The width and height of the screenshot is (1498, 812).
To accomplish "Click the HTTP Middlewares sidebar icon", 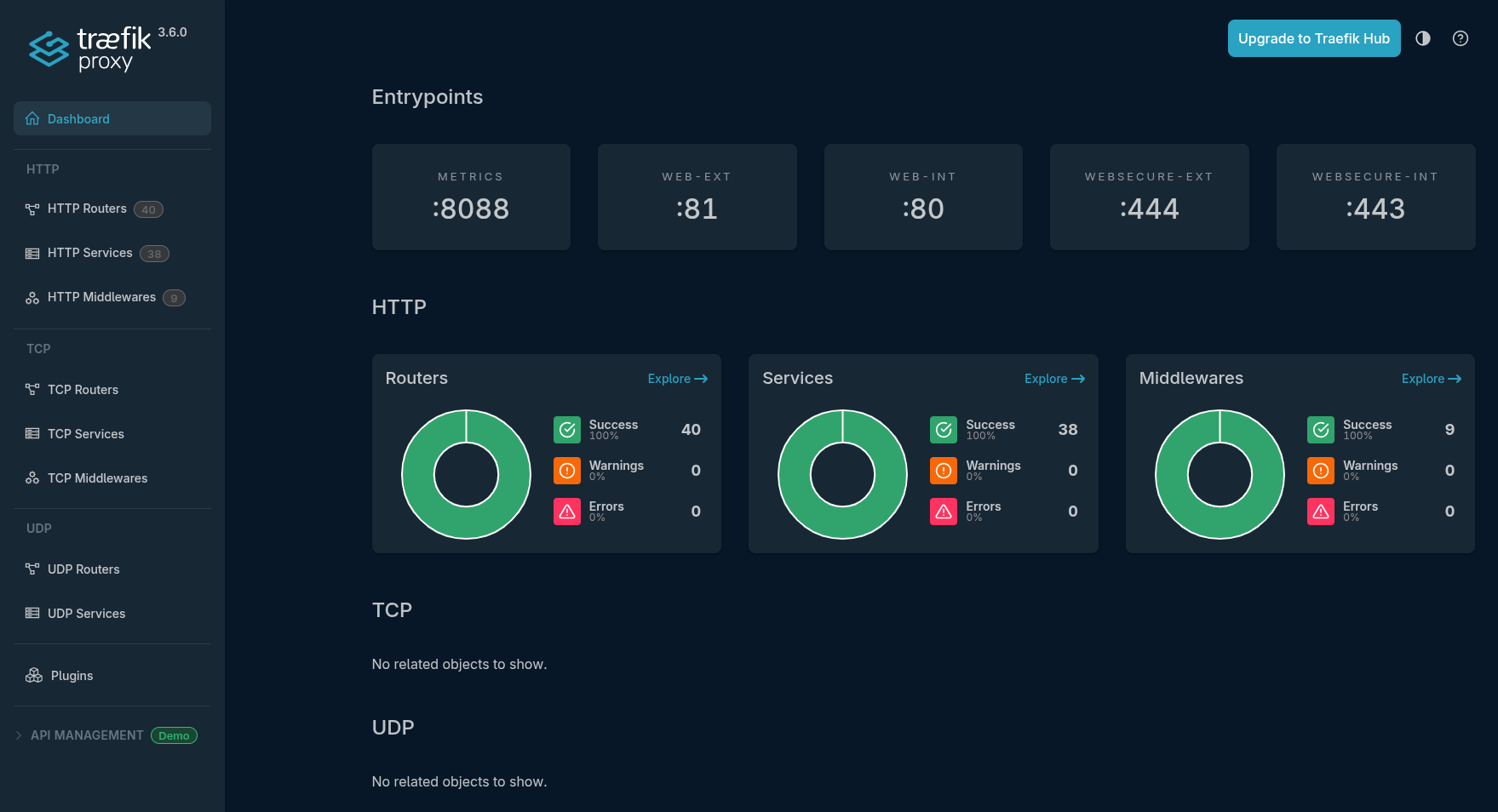I will pos(32,298).
